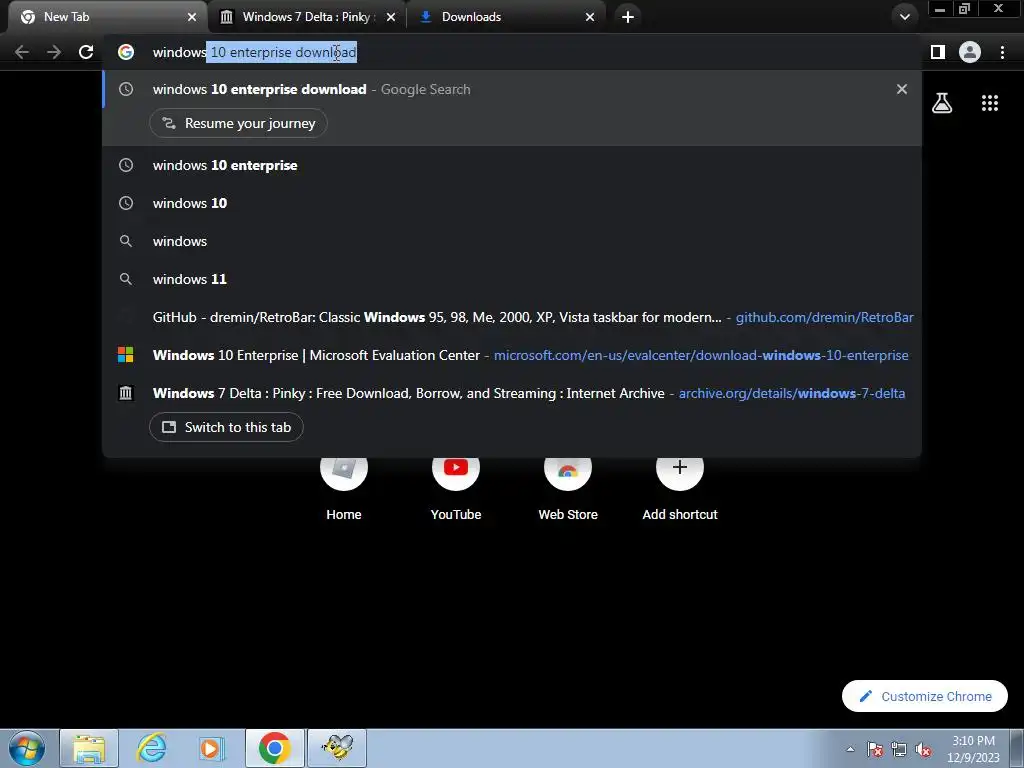Viewport: 1024px width, 768px height.
Task: Open the tab search dropdown arrow
Action: coord(904,17)
